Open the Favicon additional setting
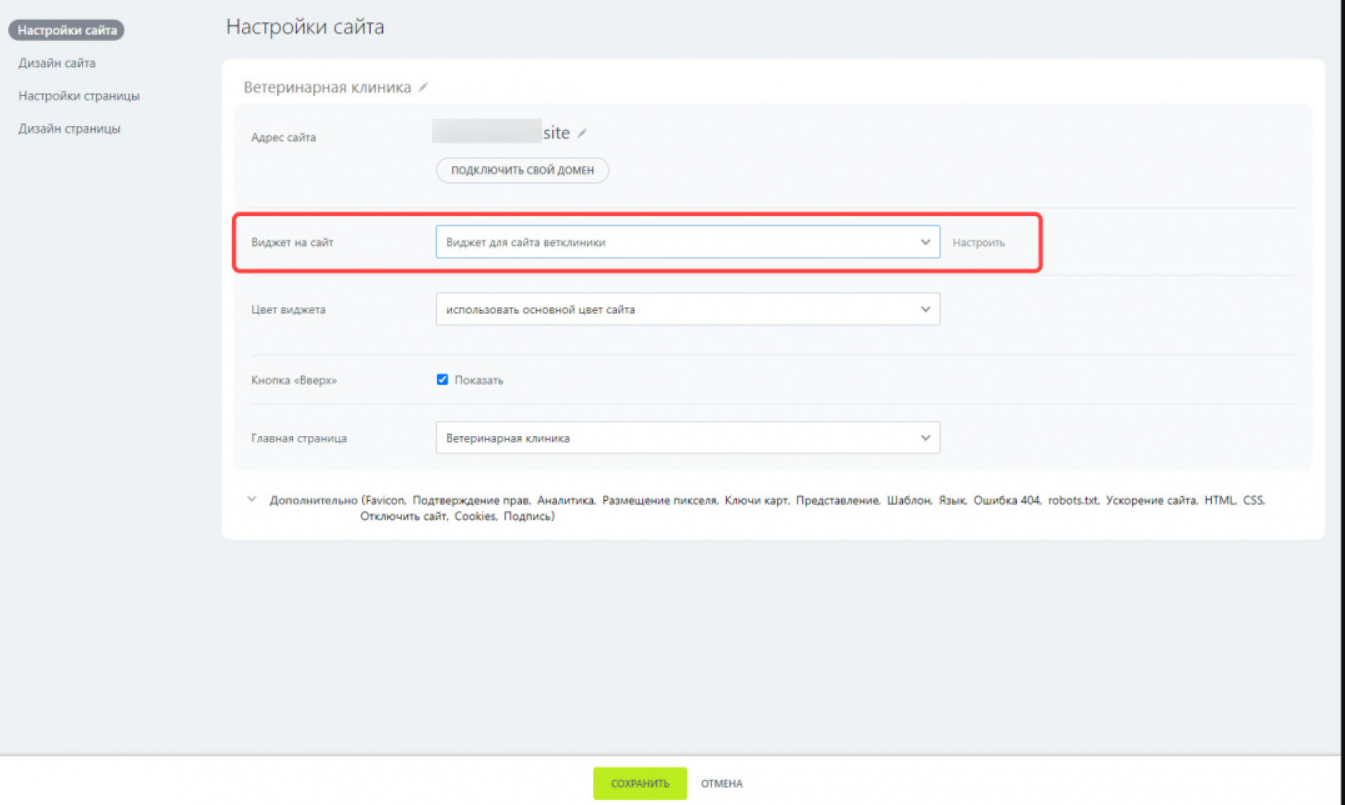The width and height of the screenshot is (1345, 805). tap(386, 500)
